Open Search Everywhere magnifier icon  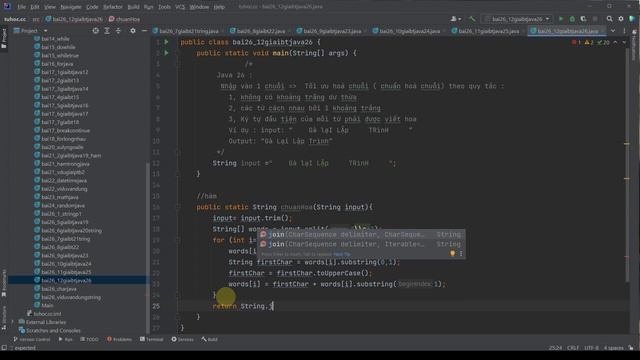point(609,19)
